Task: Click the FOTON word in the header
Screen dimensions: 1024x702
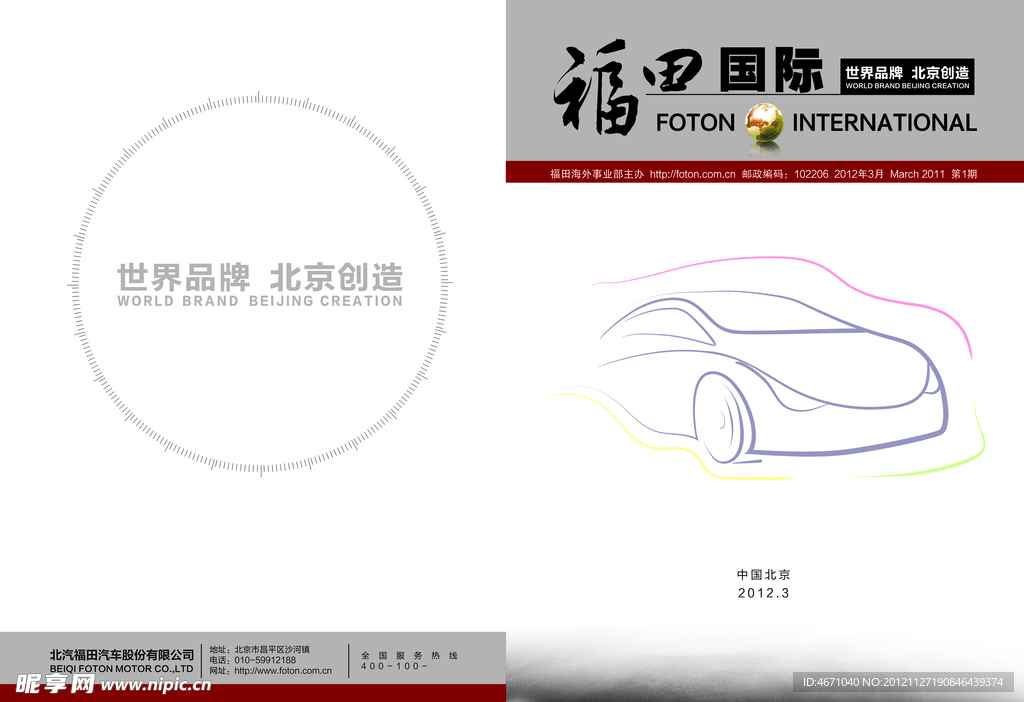Action: point(695,123)
